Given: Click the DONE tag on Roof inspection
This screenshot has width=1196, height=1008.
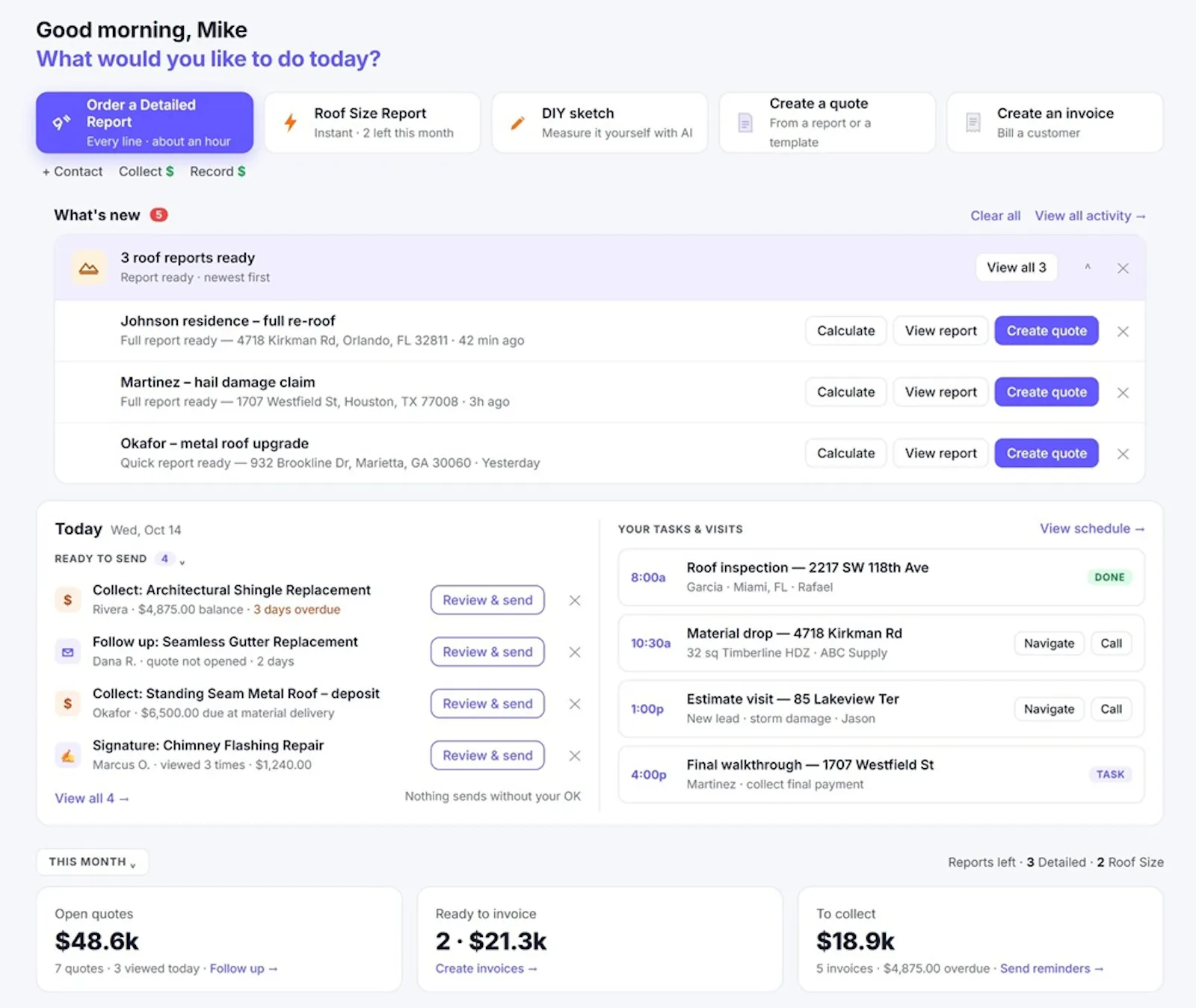Looking at the screenshot, I should tap(1109, 577).
